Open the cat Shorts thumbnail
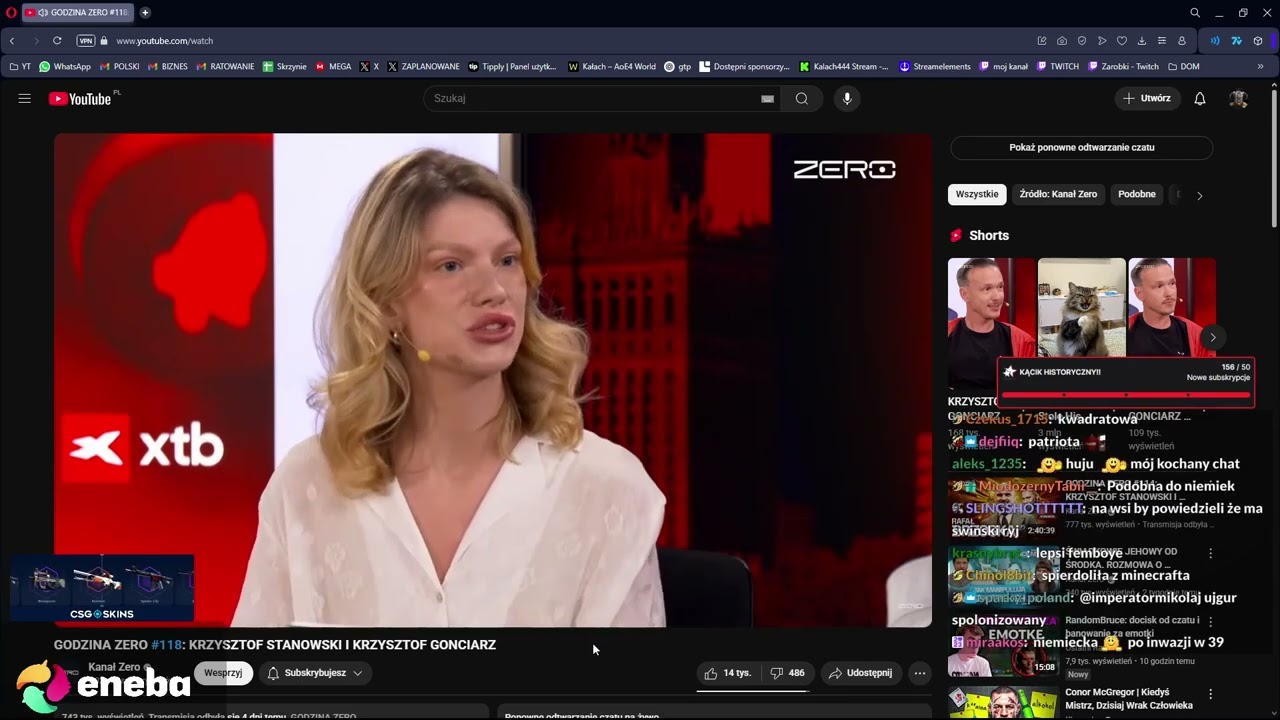1280x720 pixels. pos(1081,308)
